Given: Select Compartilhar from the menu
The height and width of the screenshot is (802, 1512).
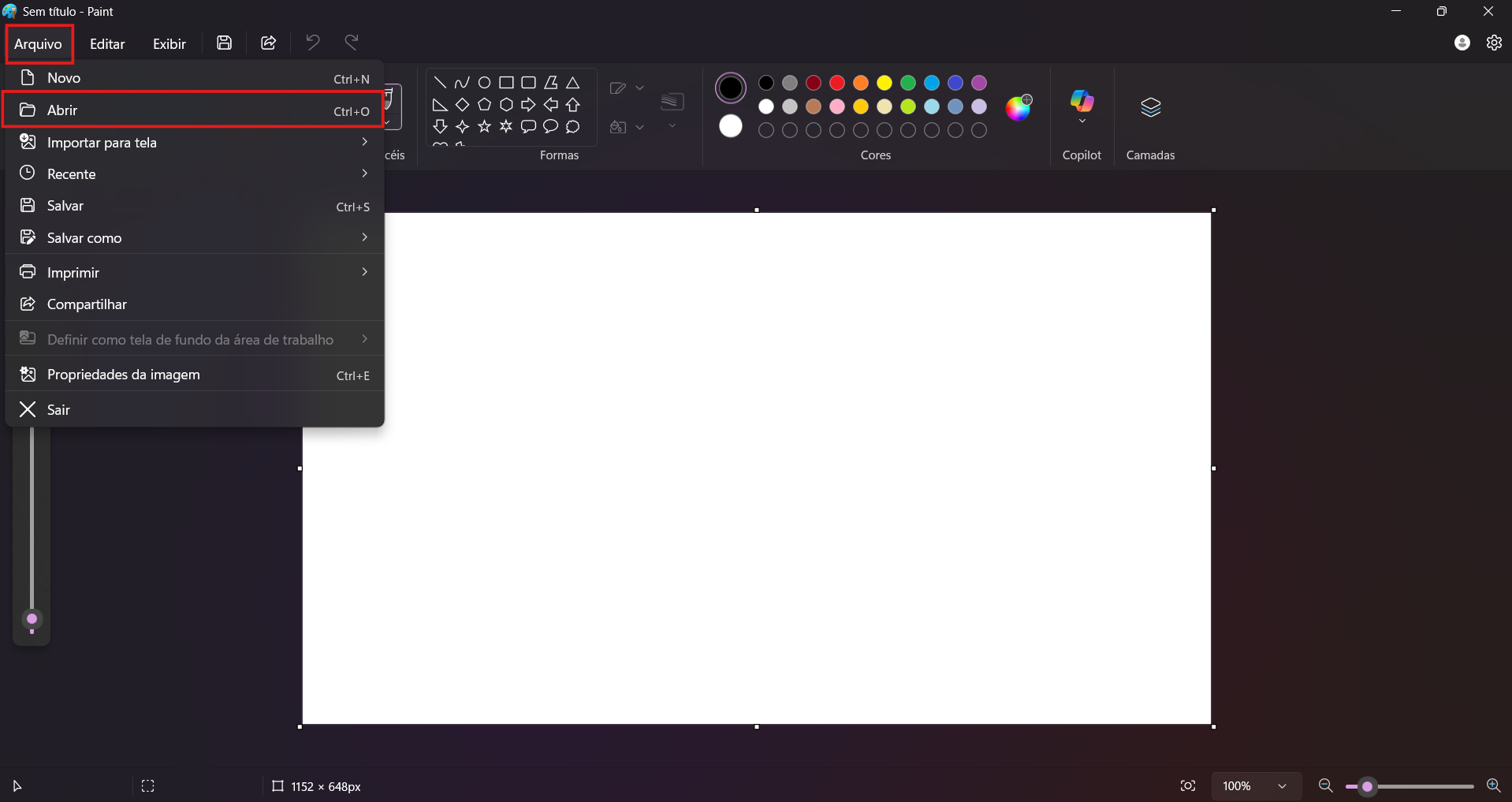Looking at the screenshot, I should (x=195, y=304).
